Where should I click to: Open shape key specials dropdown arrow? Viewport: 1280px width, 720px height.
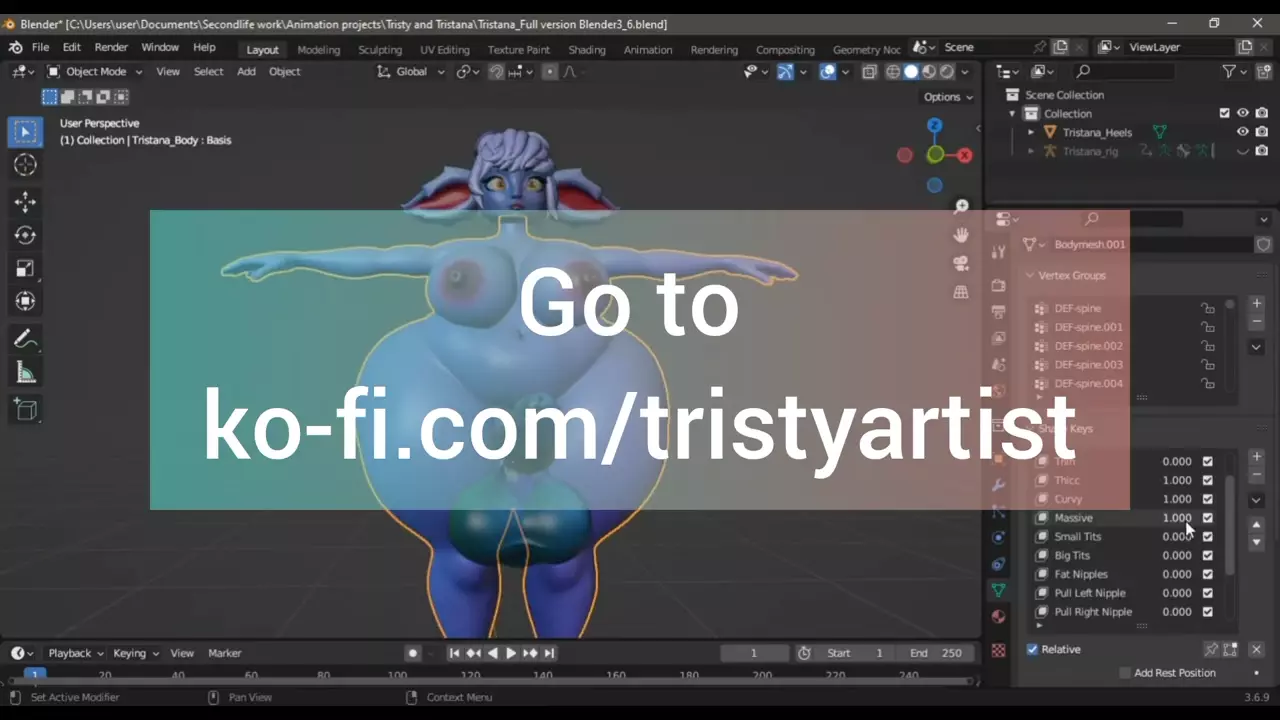click(x=1257, y=500)
